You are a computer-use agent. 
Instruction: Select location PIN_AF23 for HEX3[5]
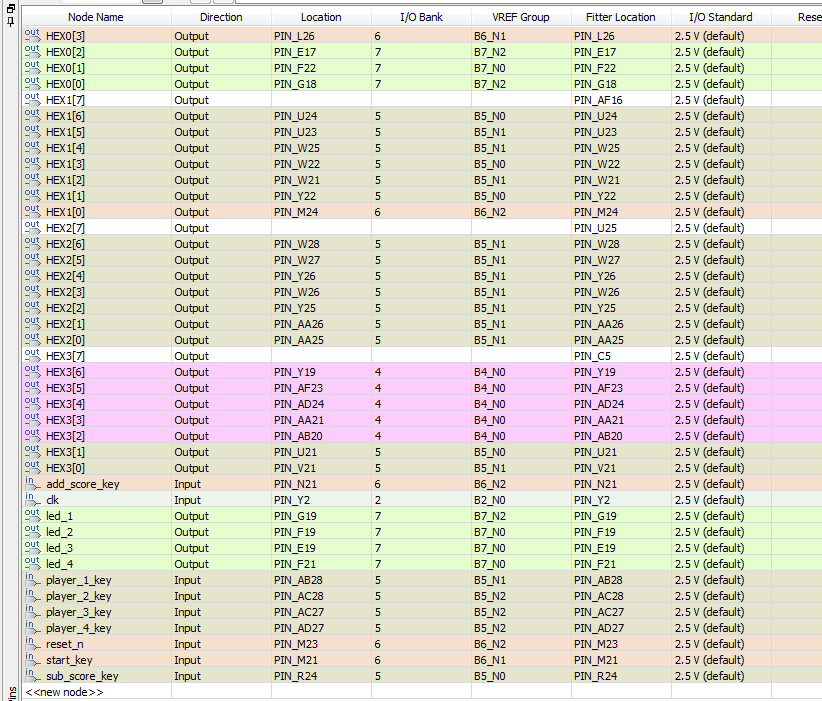(321, 387)
